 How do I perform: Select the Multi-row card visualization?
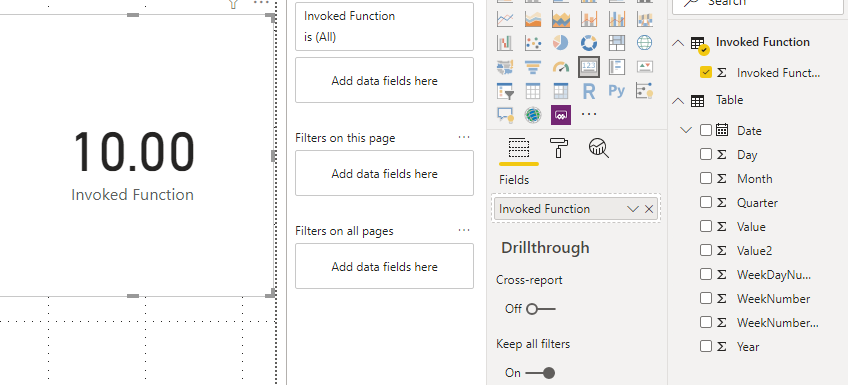tap(617, 67)
